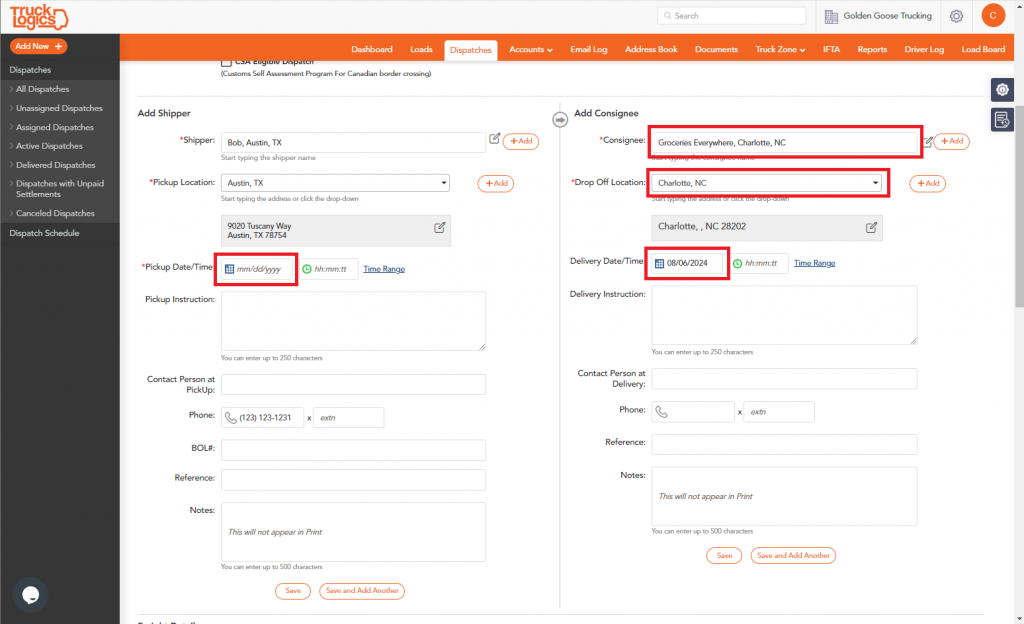
Task: Open the settings gear icon in header
Action: (x=956, y=16)
